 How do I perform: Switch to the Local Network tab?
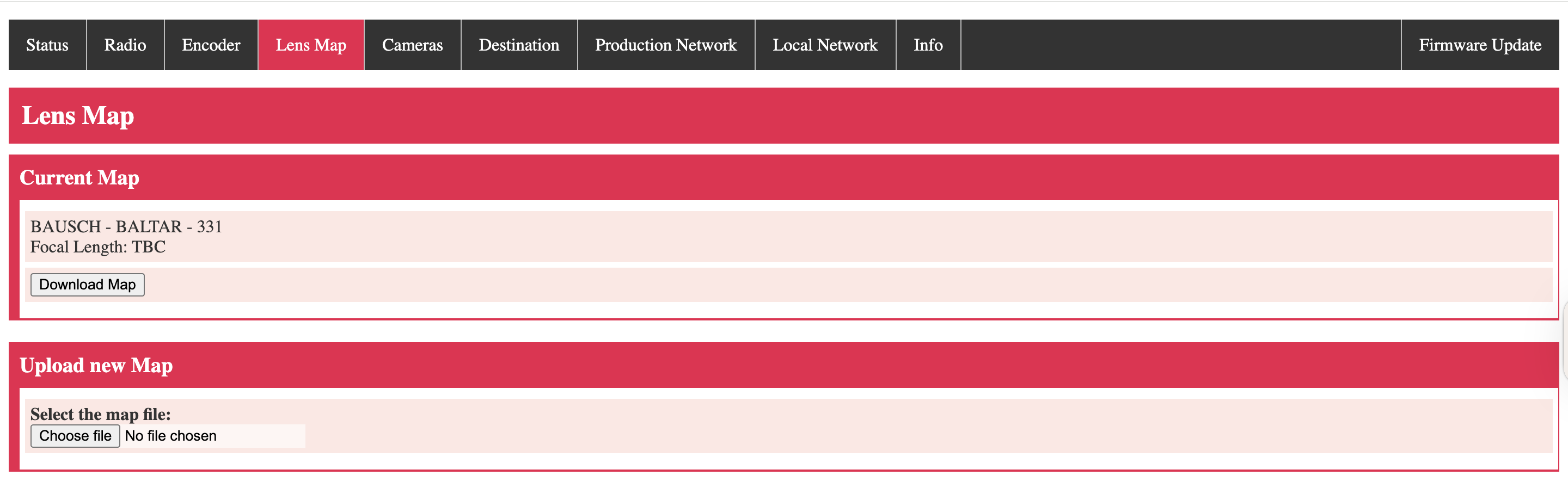(825, 45)
